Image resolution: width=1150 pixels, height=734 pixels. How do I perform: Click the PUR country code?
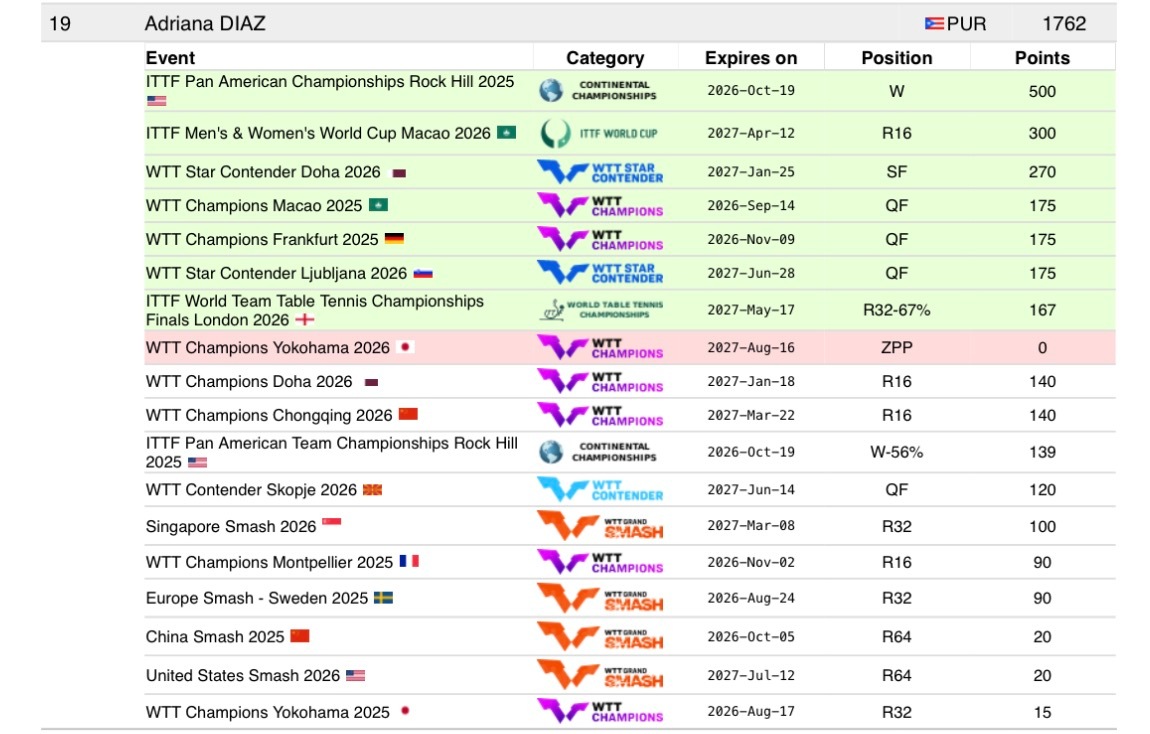(967, 24)
